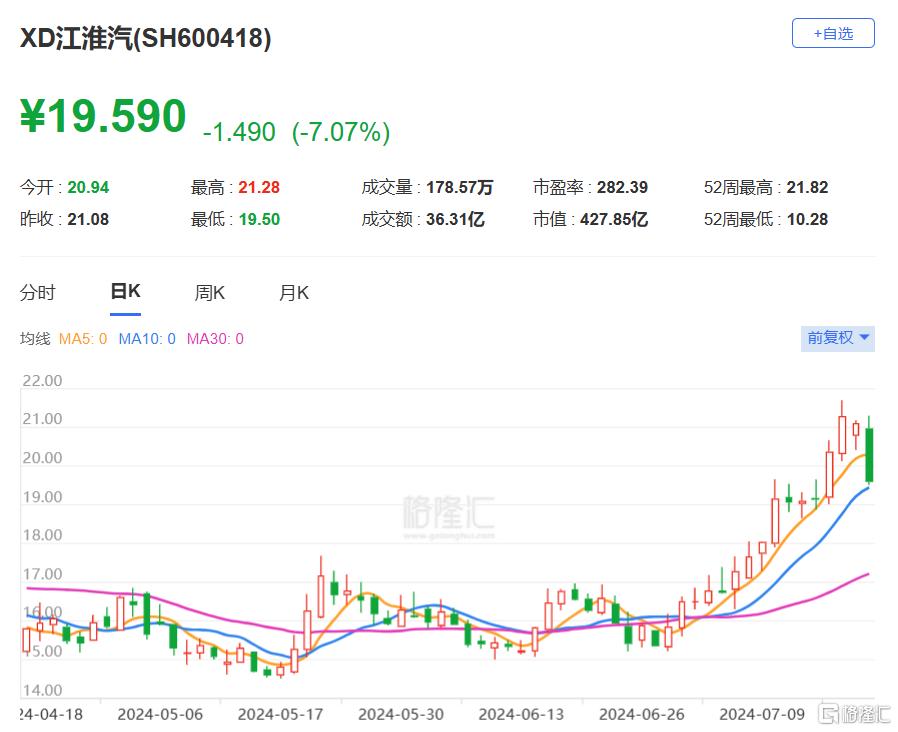
Task: Select the 日K chart tab
Action: click(x=125, y=292)
